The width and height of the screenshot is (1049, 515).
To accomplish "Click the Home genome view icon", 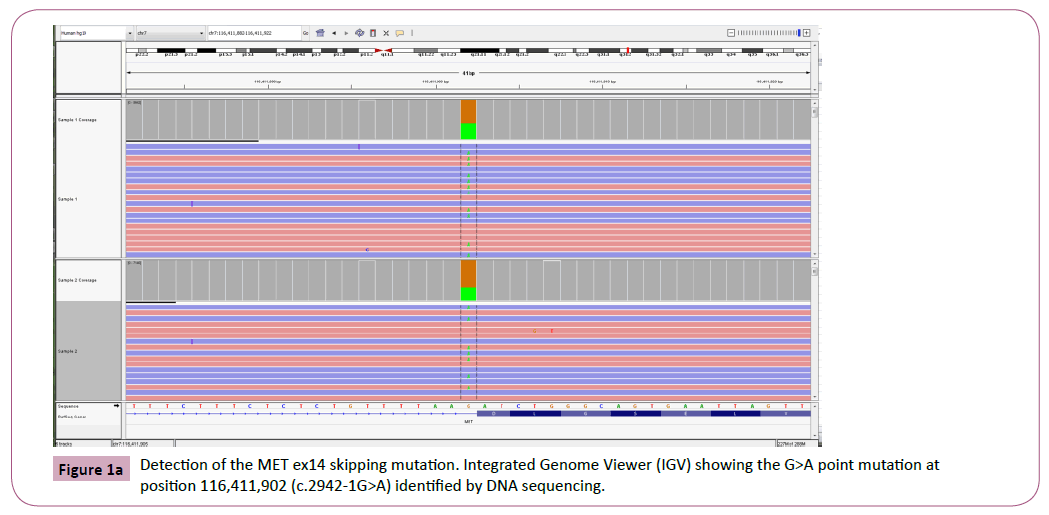I will click(x=320, y=33).
